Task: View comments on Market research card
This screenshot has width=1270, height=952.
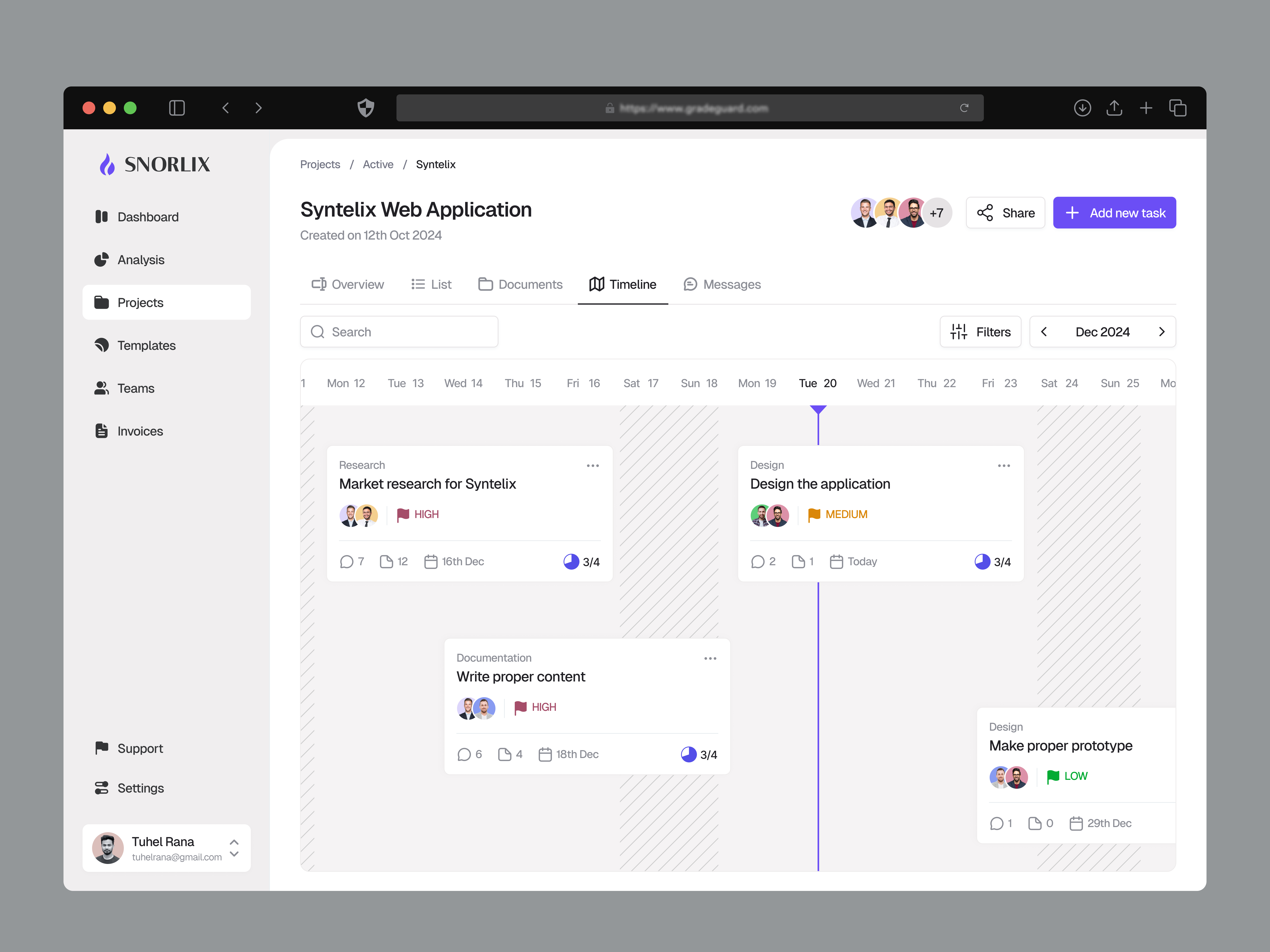Action: (x=352, y=562)
